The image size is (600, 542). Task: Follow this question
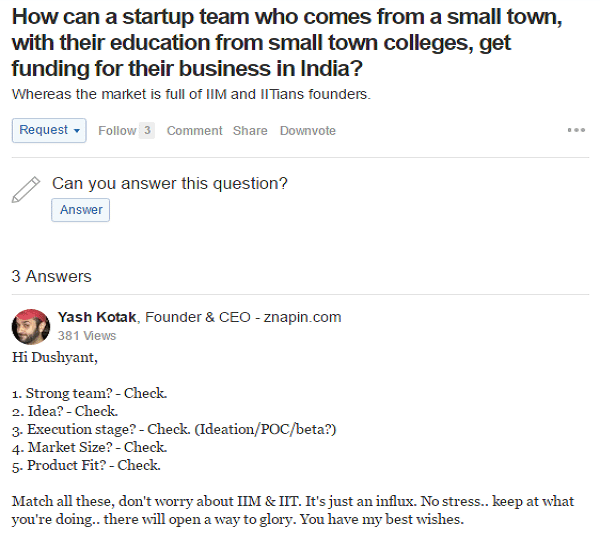pyautogui.click(x=116, y=130)
